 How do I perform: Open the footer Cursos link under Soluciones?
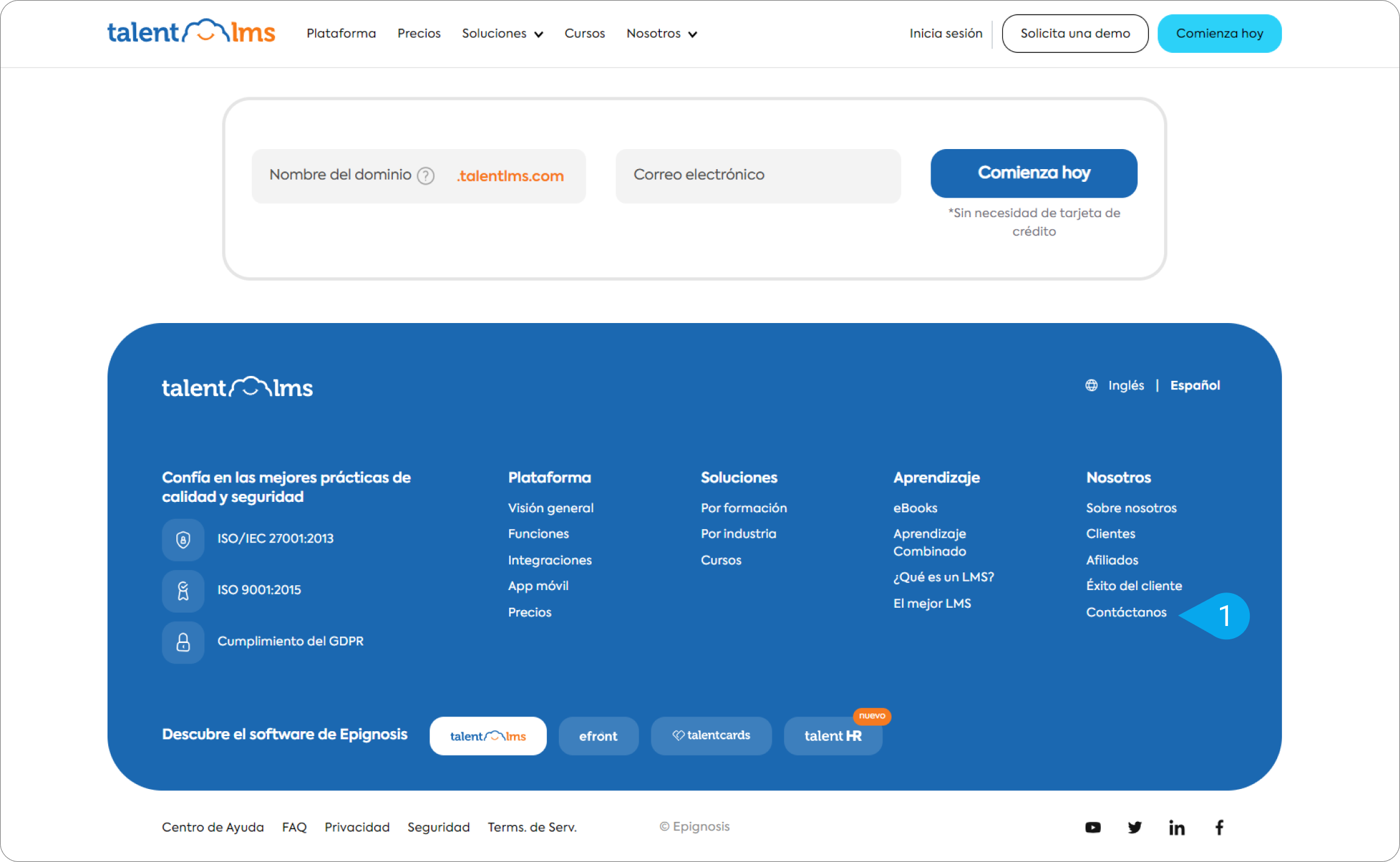point(721,560)
